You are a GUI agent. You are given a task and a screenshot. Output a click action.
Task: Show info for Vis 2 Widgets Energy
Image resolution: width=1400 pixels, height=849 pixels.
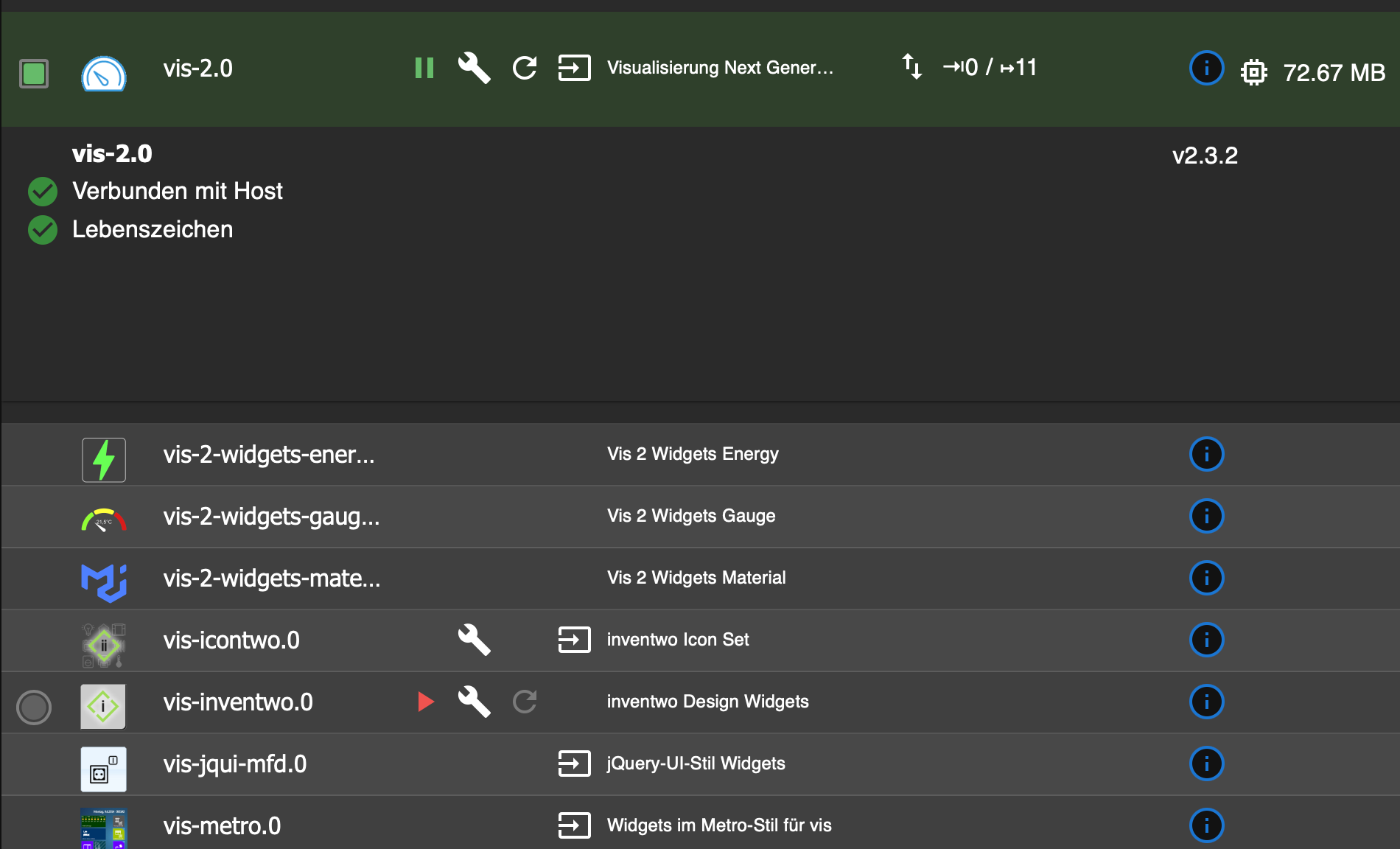1206,454
